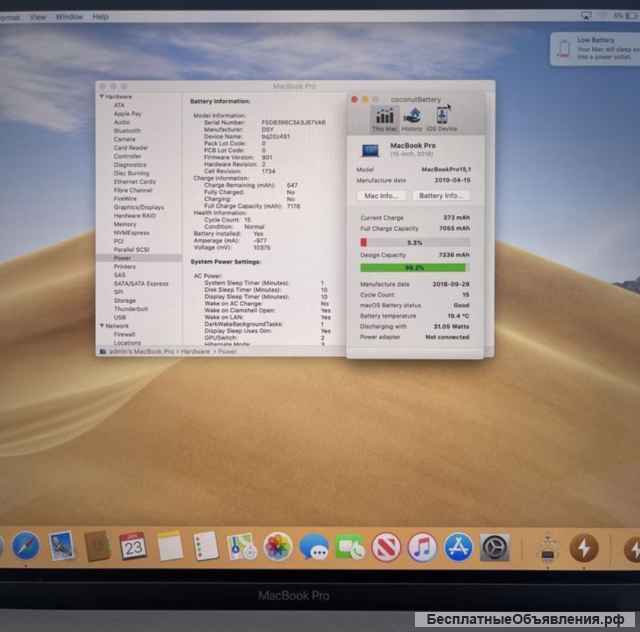640x632 pixels.
Task: Launch Messages from the Dock
Action: [313, 547]
